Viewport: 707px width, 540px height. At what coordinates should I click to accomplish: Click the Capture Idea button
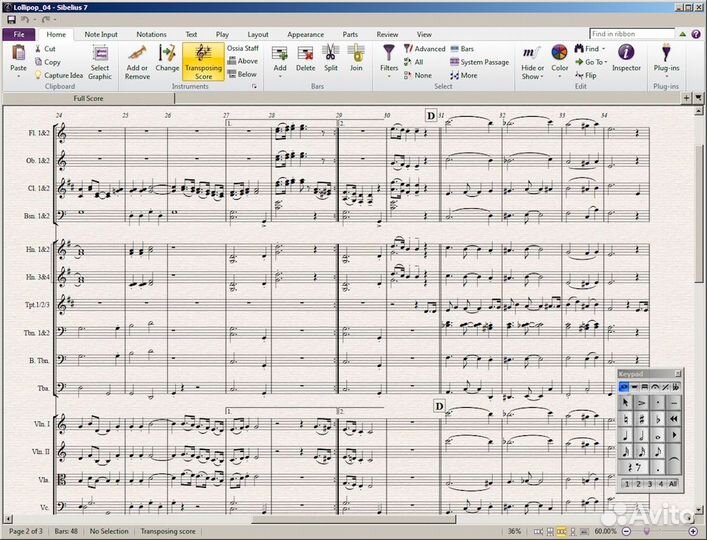coord(62,75)
